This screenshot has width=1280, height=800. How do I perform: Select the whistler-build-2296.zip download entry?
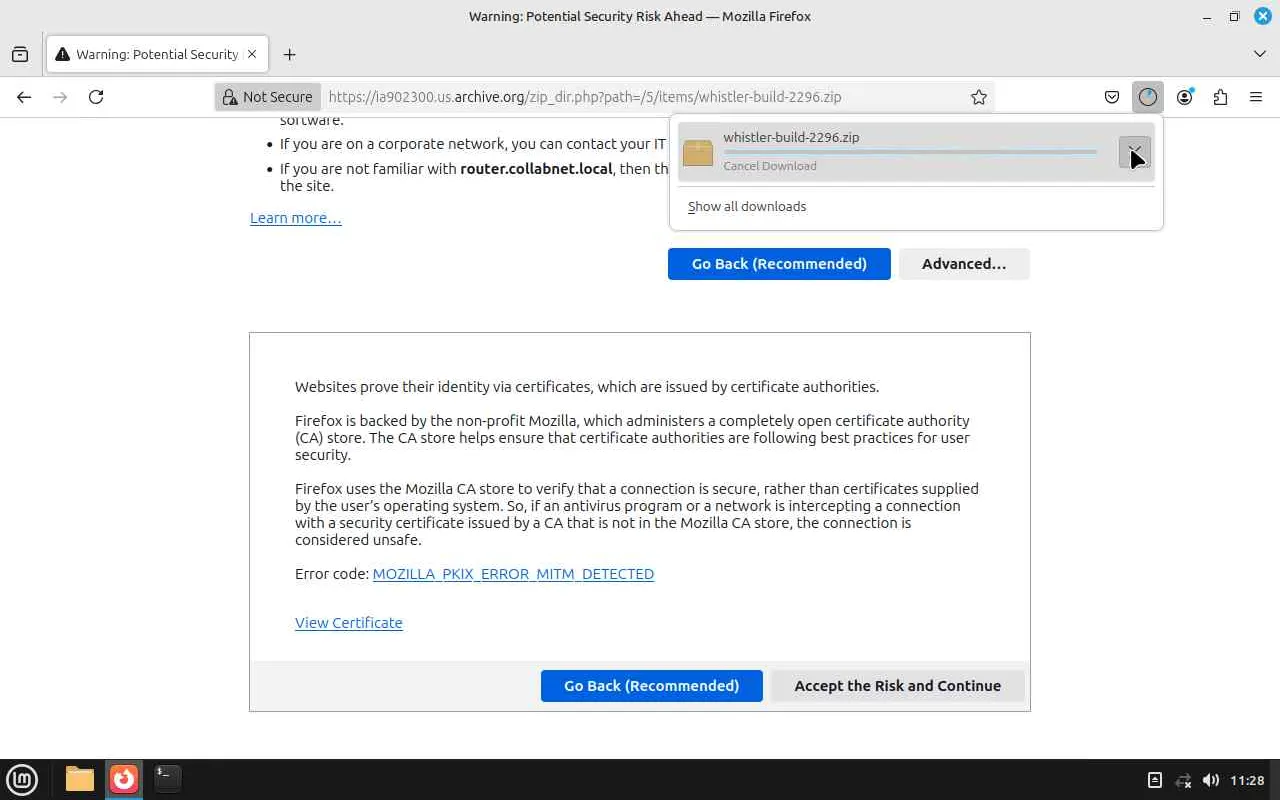[x=916, y=152]
